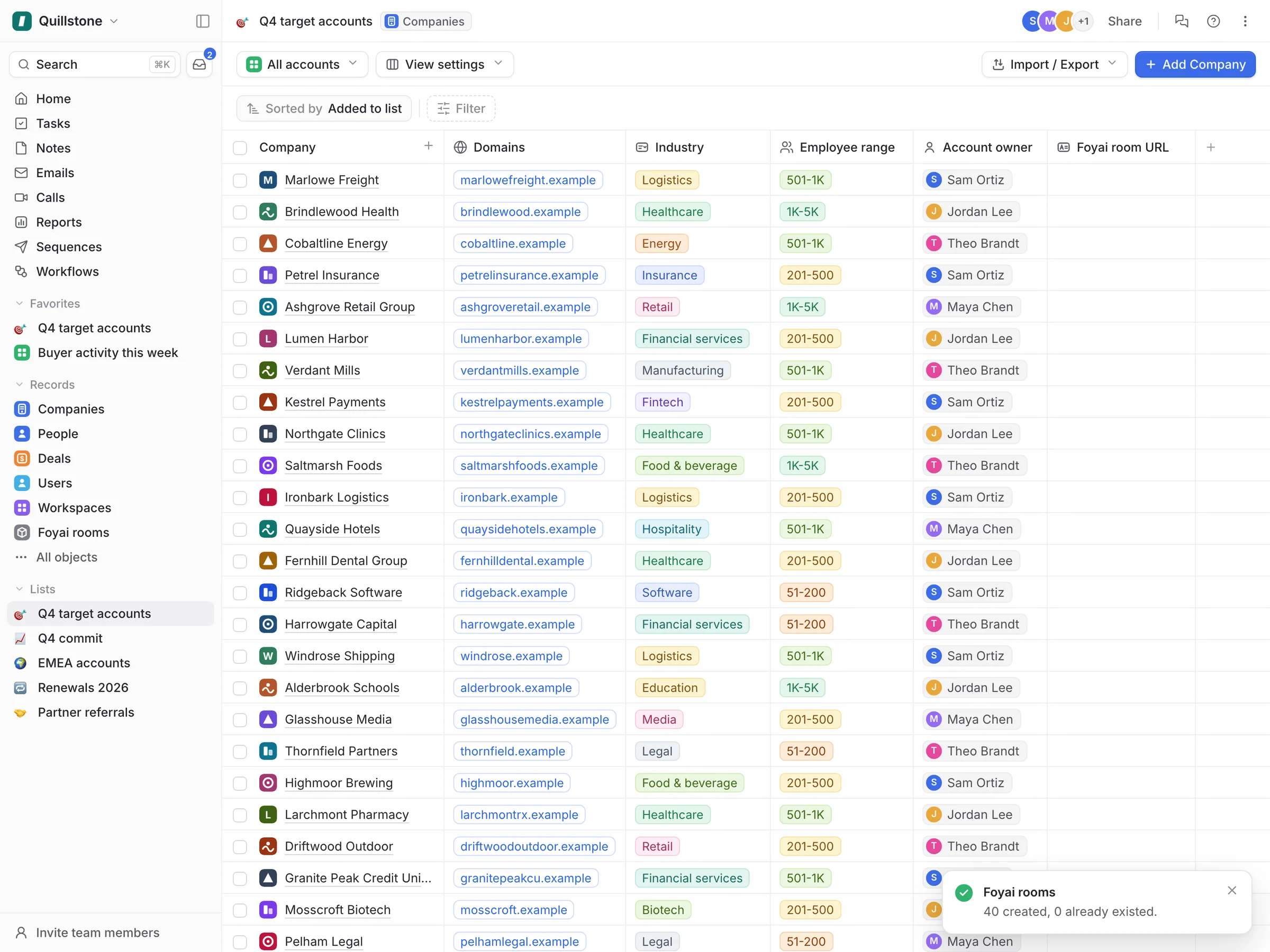The image size is (1270, 952).
Task: Click the help question mark icon
Action: [1213, 21]
